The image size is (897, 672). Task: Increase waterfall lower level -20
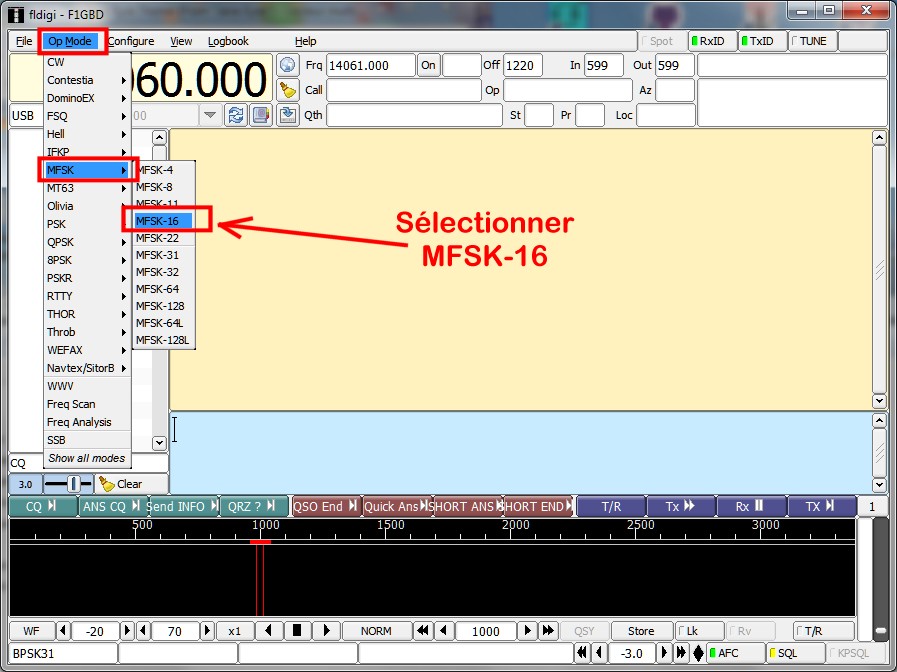127,630
